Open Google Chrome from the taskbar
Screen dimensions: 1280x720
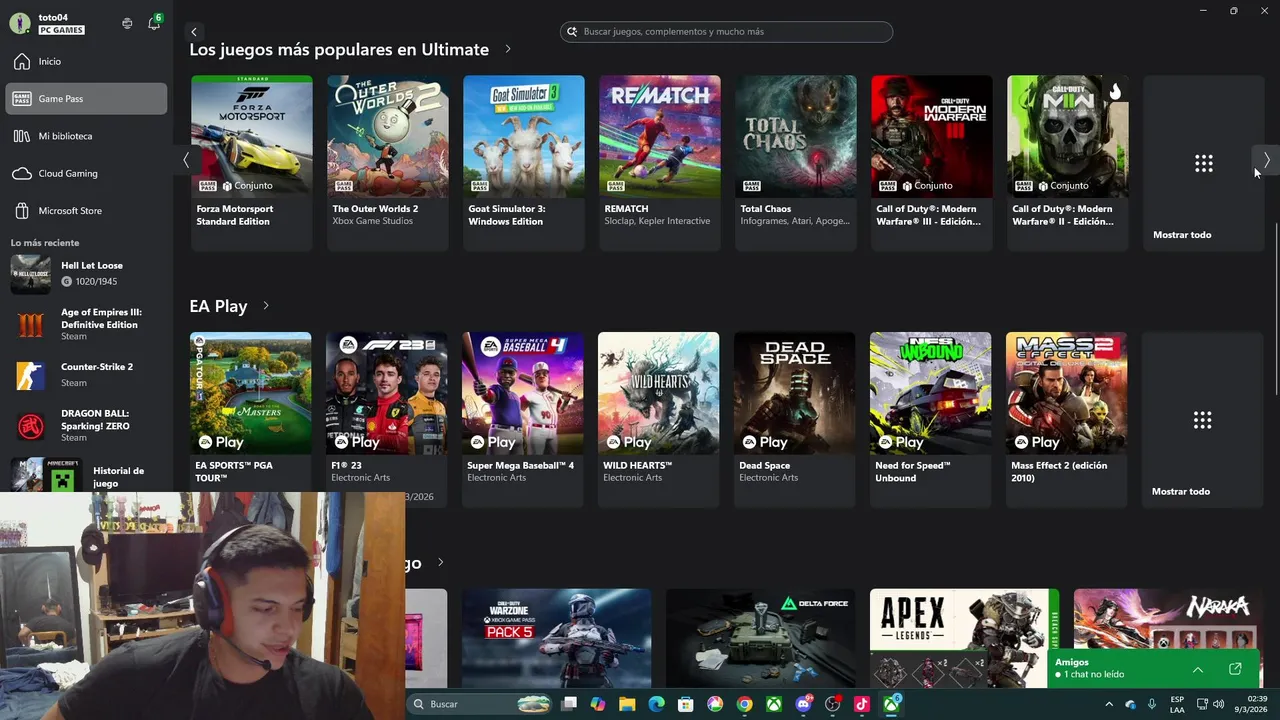pyautogui.click(x=744, y=704)
